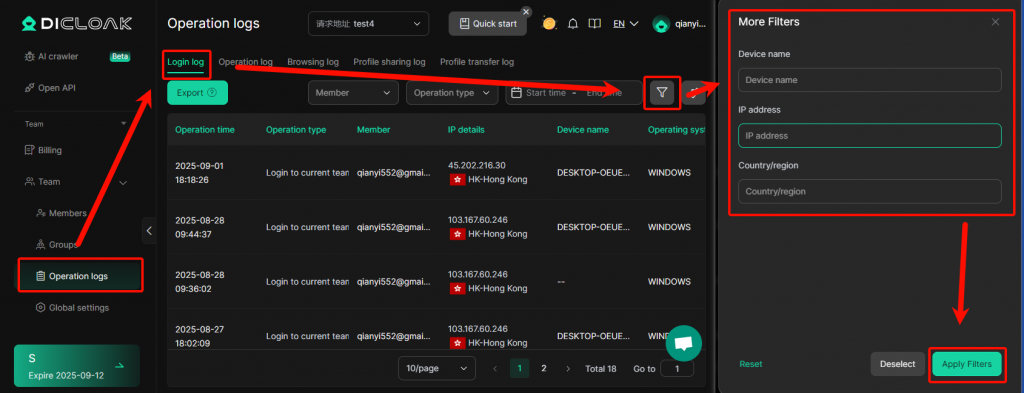
Task: Open the environment selector showing test4
Action: tap(368, 24)
